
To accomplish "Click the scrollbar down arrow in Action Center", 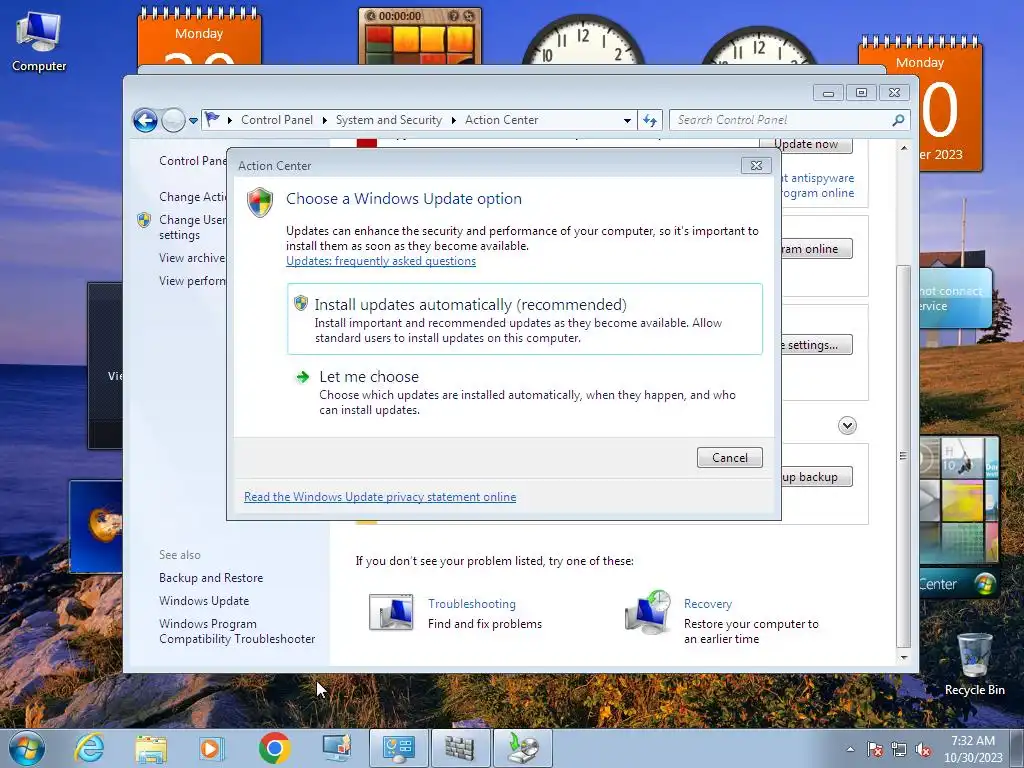I will click(904, 657).
